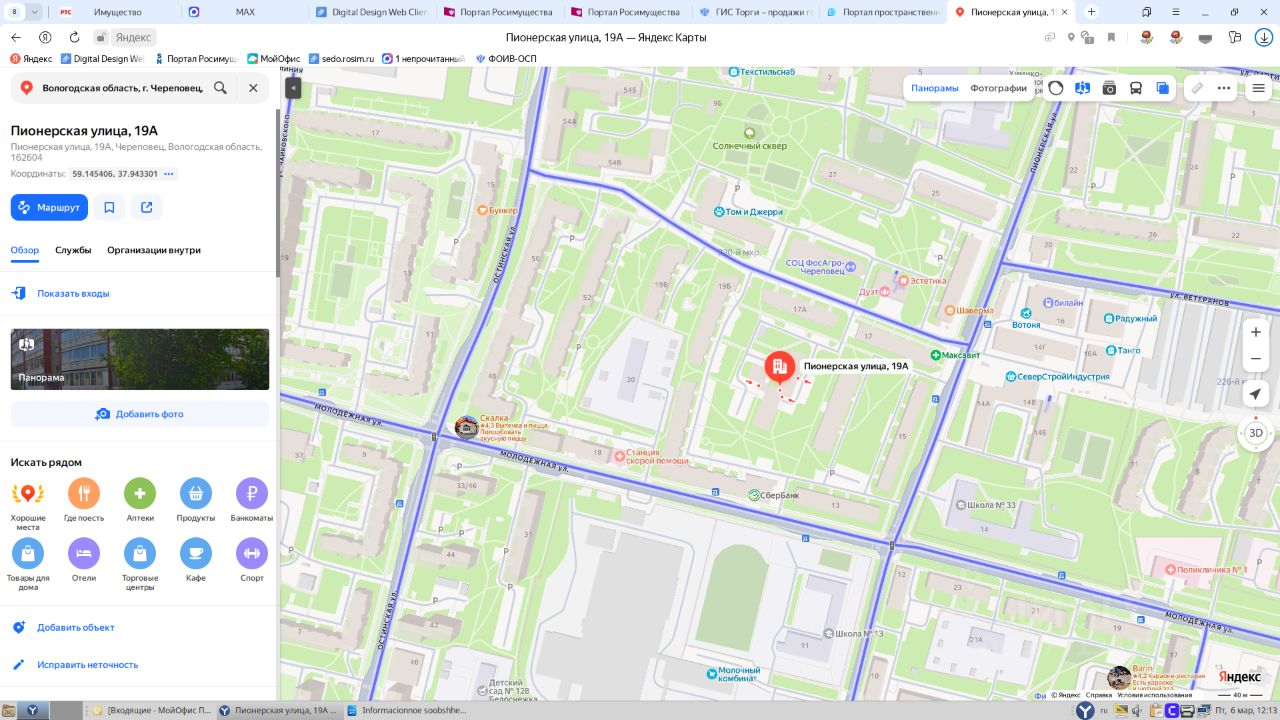The image size is (1280, 720).
Task: Zoom in on the map with plus button
Action: point(1256,332)
